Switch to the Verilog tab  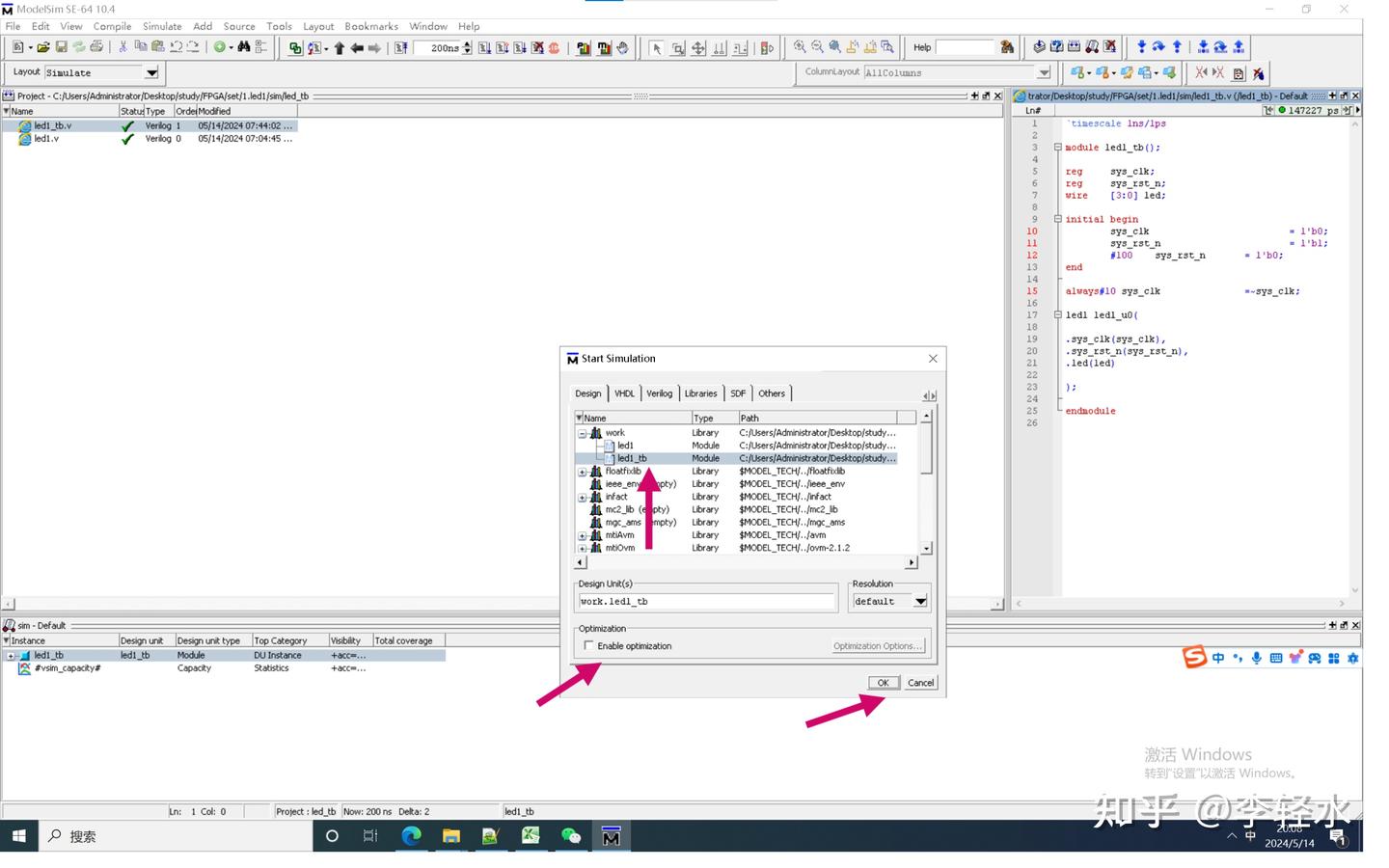660,393
